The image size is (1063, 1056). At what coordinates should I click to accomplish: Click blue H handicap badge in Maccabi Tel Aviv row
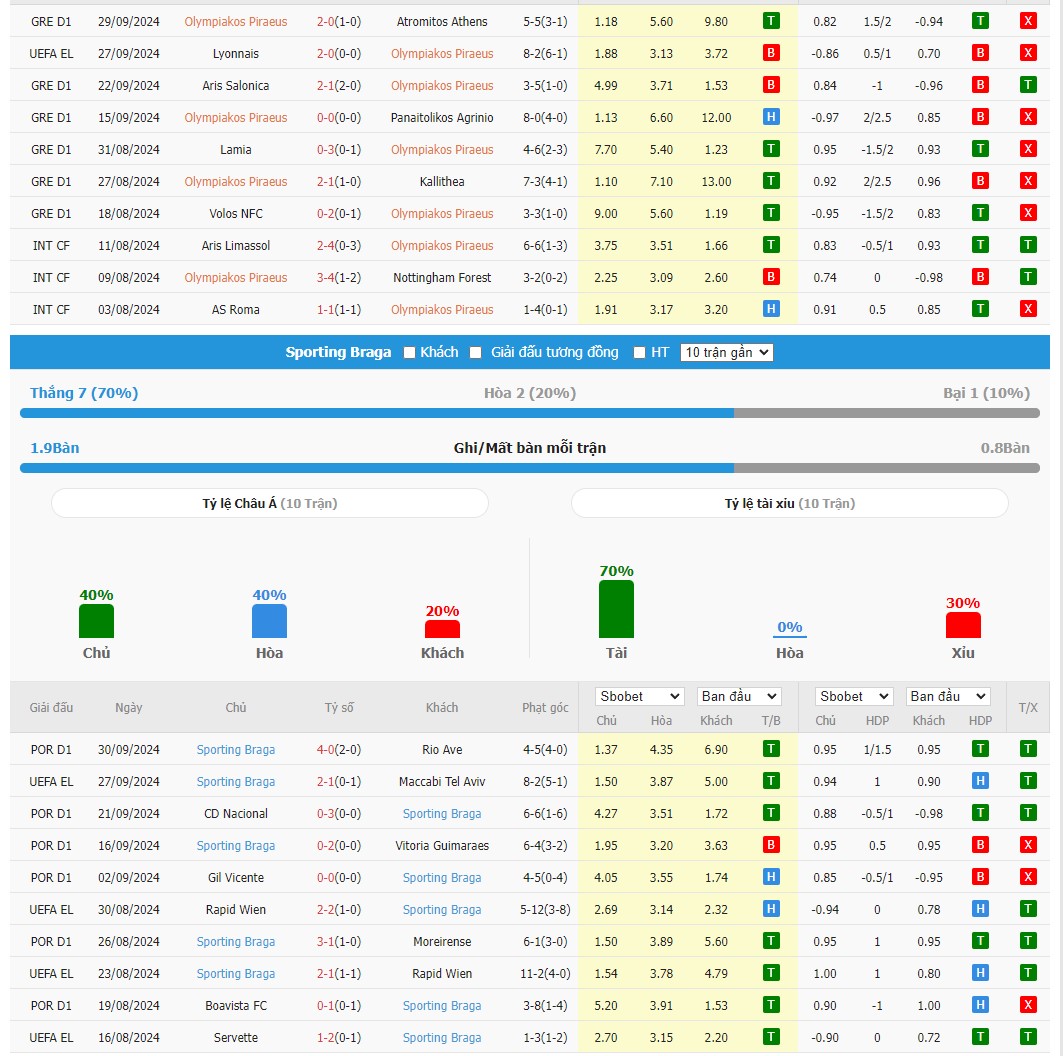pyautogui.click(x=980, y=781)
